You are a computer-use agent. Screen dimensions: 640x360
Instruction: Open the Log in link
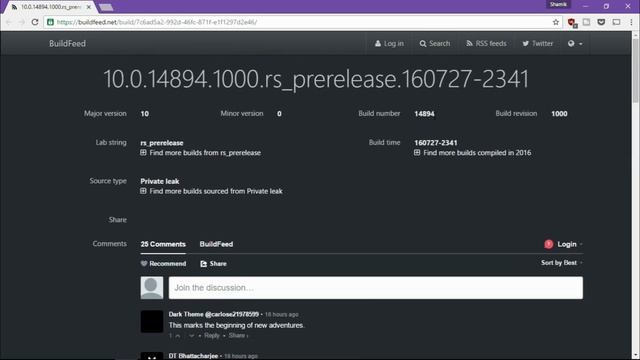click(389, 44)
